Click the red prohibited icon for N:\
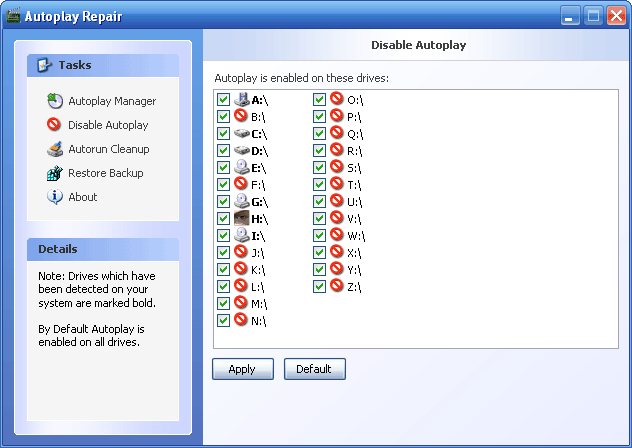This screenshot has height=448, width=632. 241,319
